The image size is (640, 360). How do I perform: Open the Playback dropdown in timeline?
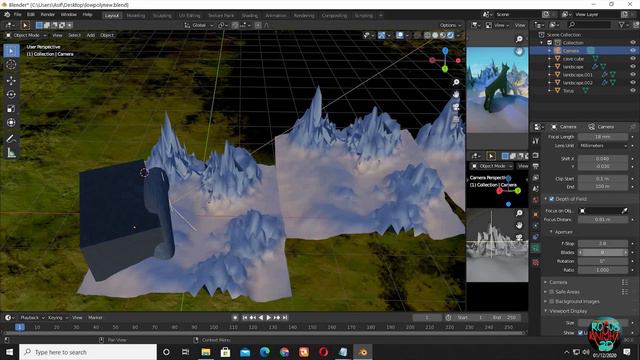coord(32,318)
